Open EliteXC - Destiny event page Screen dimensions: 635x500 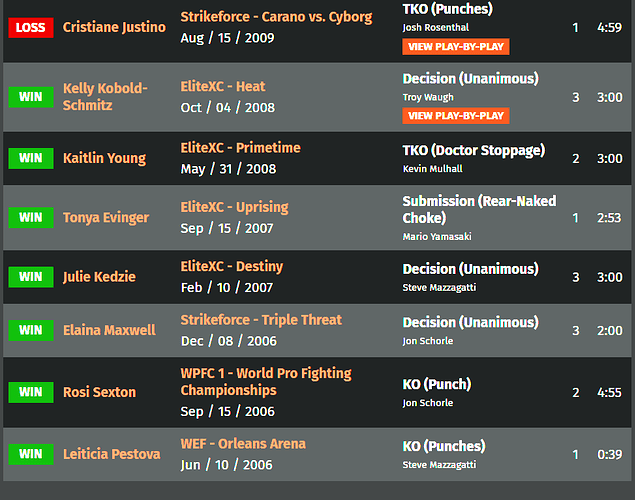click(232, 266)
